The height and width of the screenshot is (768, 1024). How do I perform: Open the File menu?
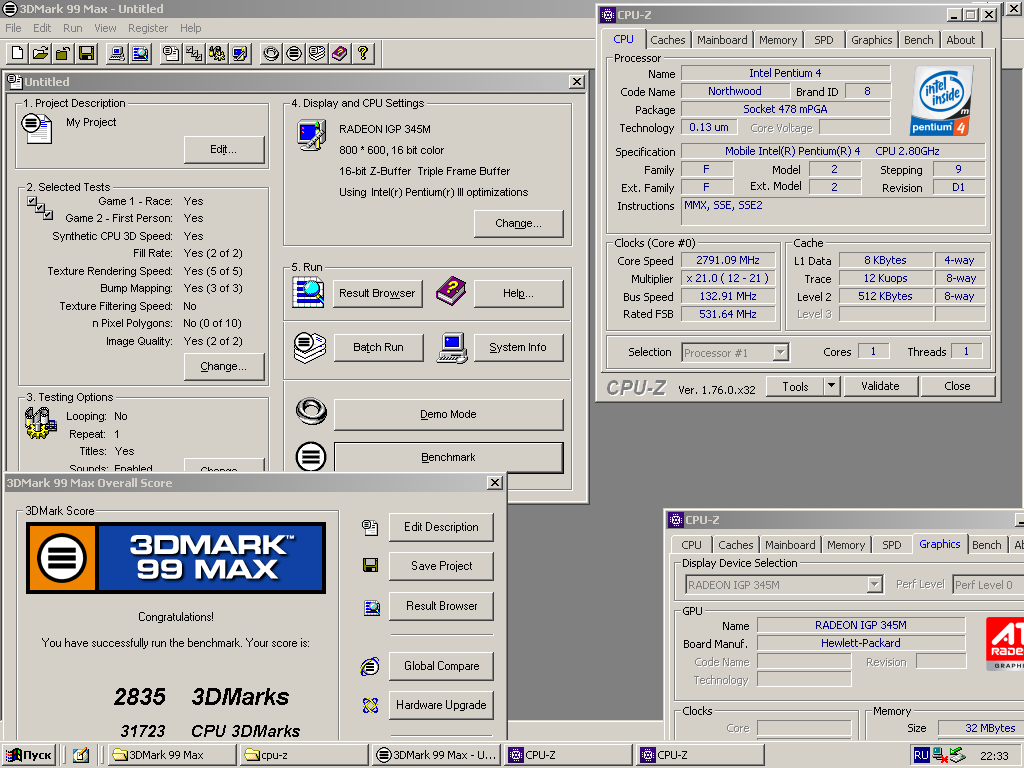pos(13,28)
